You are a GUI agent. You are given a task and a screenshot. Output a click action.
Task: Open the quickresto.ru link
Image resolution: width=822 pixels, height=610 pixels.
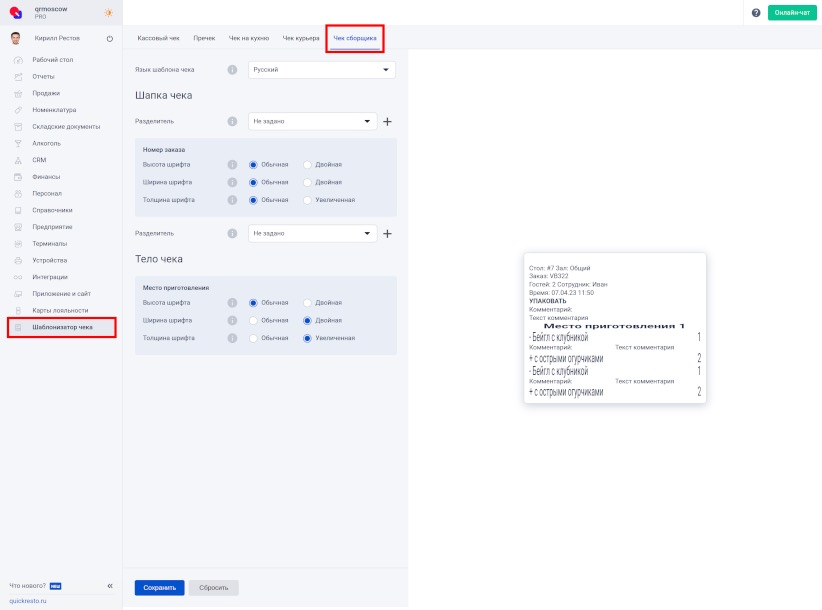[x=28, y=601]
